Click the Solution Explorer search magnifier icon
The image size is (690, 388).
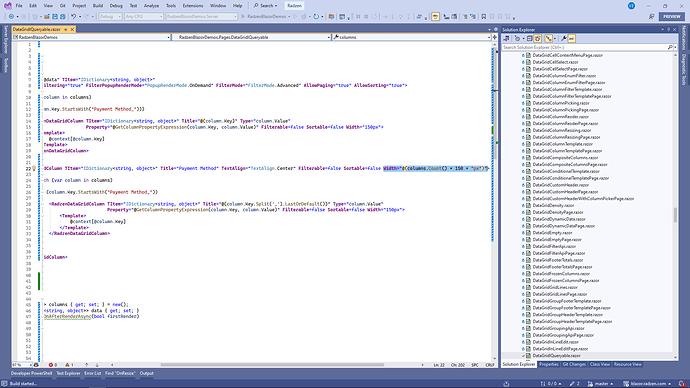[x=670, y=47]
